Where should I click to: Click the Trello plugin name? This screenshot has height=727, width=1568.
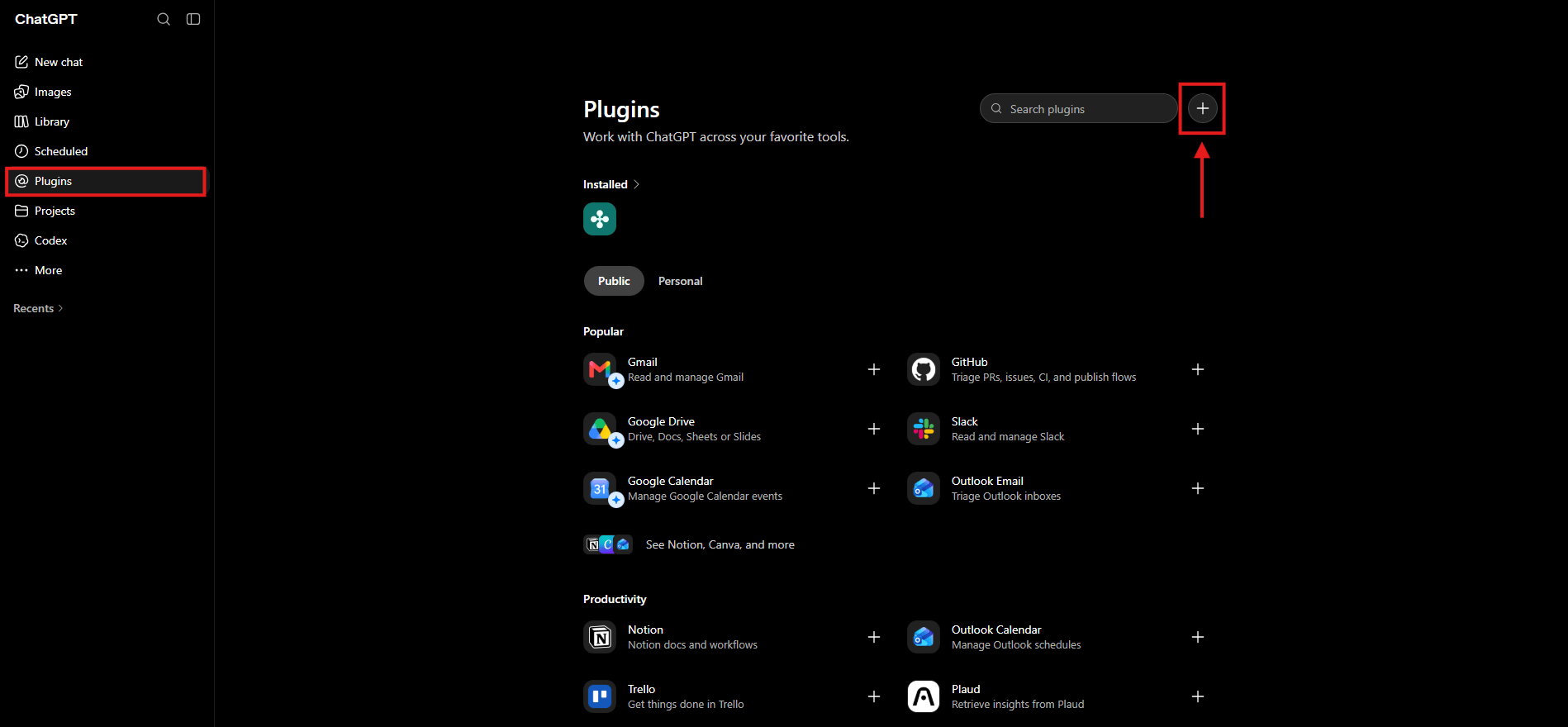(x=641, y=689)
